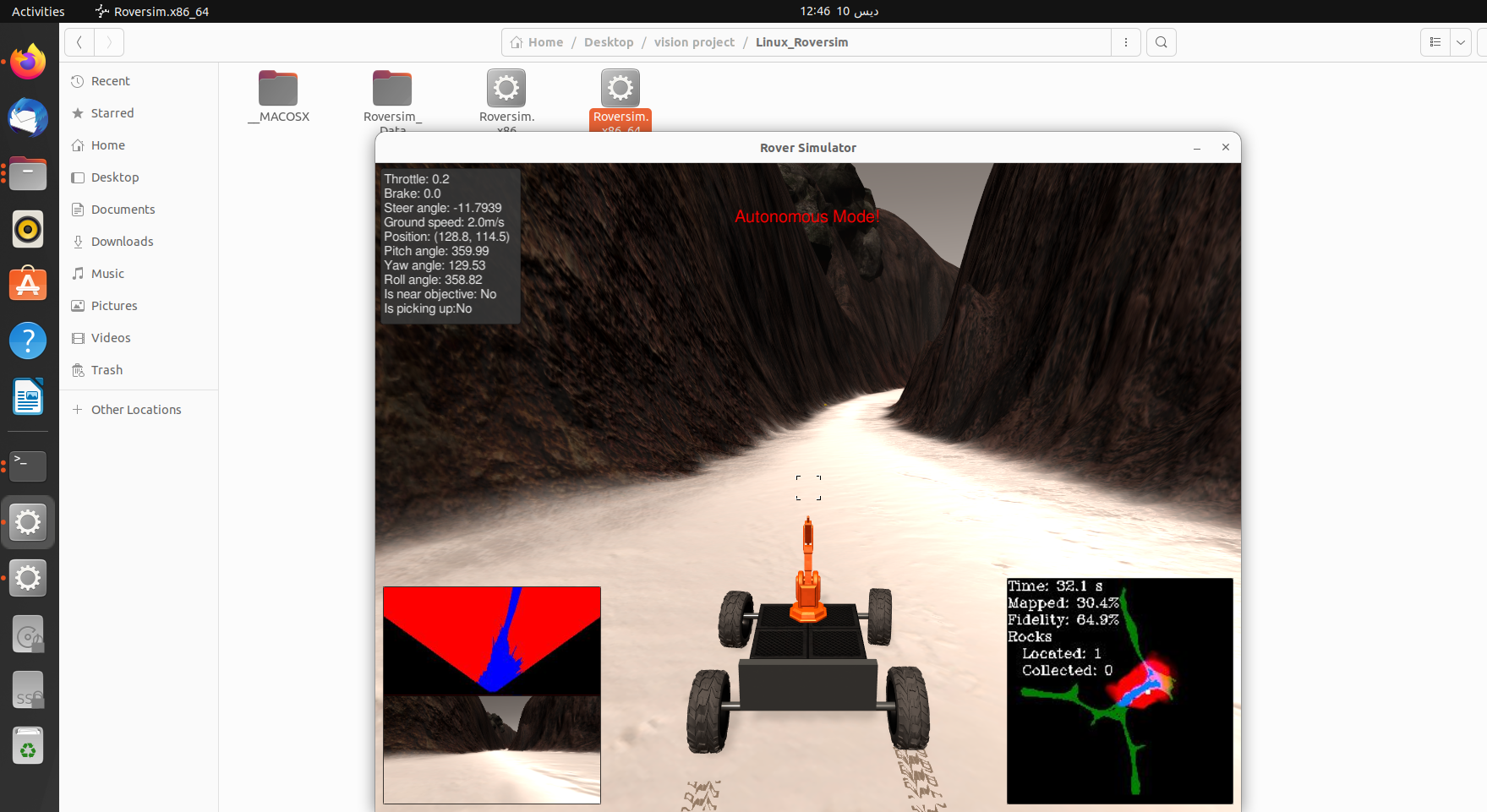Open the Files app in the dock
This screenshot has width=1487, height=812.
pyautogui.click(x=28, y=173)
